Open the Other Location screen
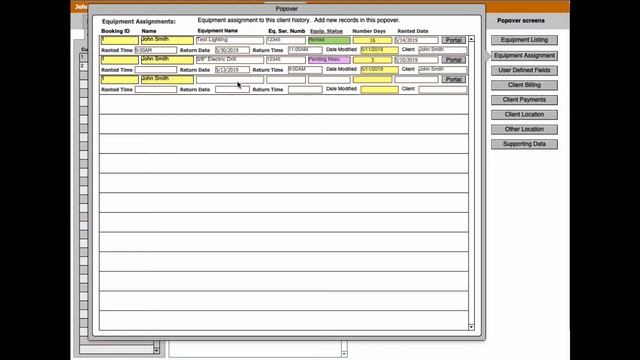 pyautogui.click(x=524, y=129)
